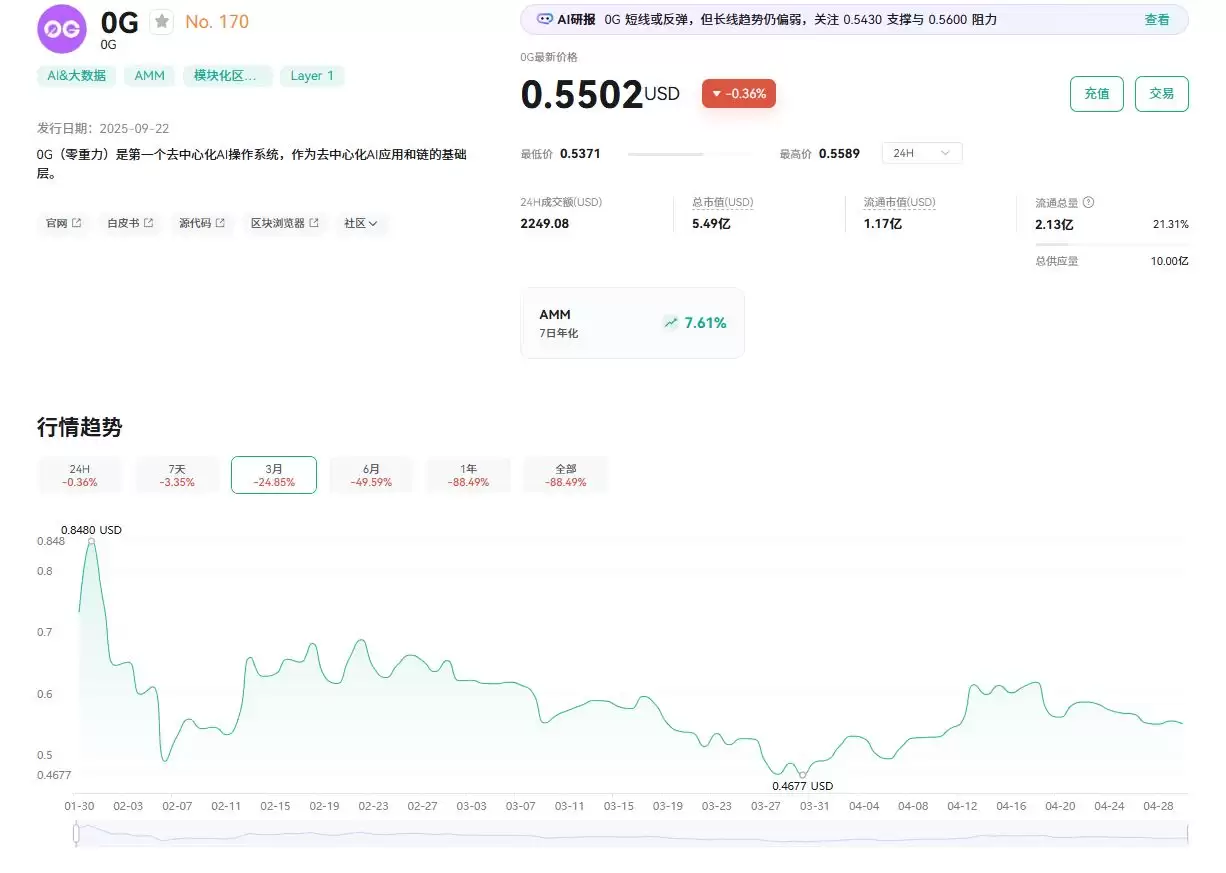
Task: Open the 白皮书 whitepaper link
Action: click(131, 223)
